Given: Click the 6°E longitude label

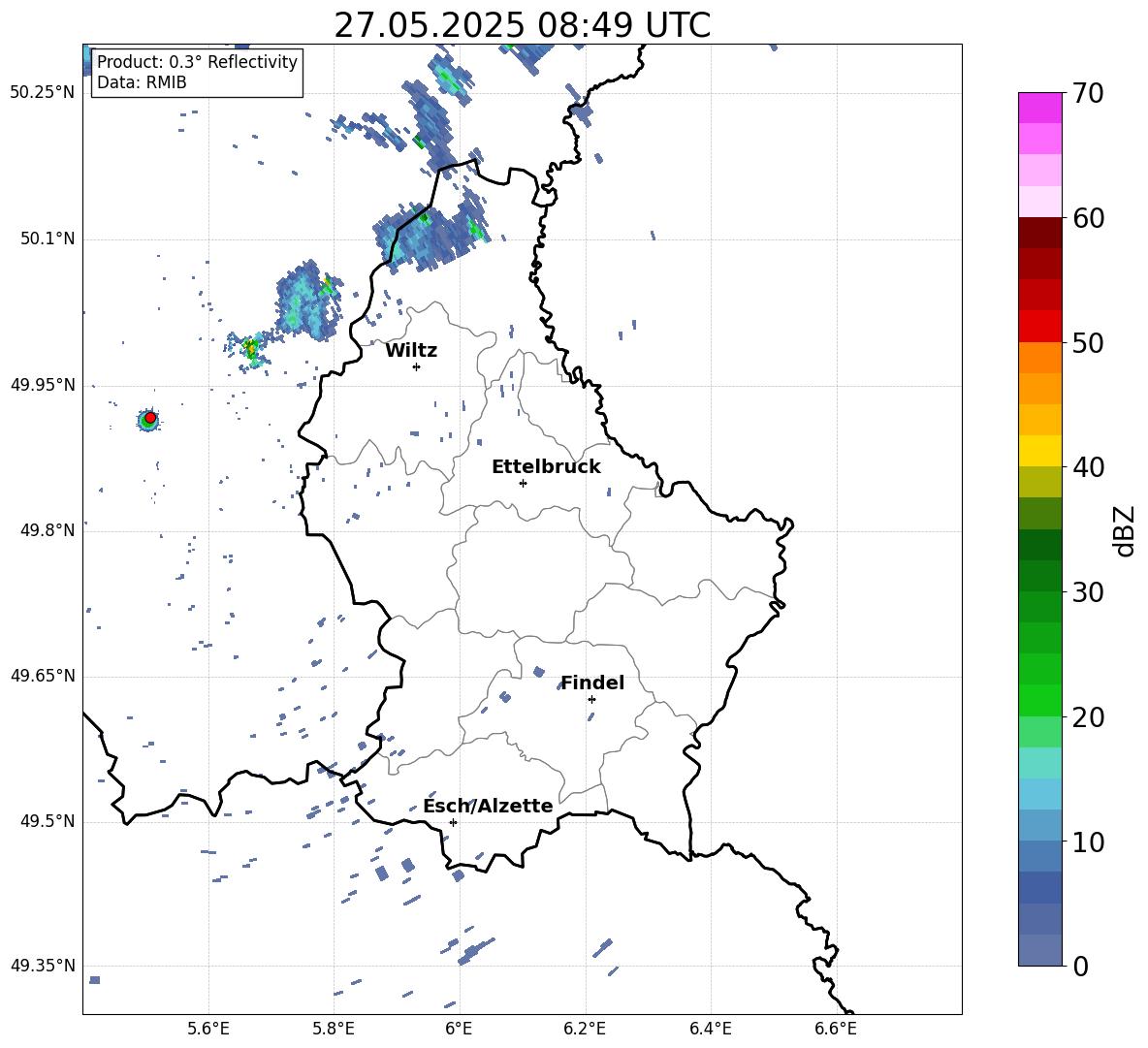Looking at the screenshot, I should coord(459,1030).
